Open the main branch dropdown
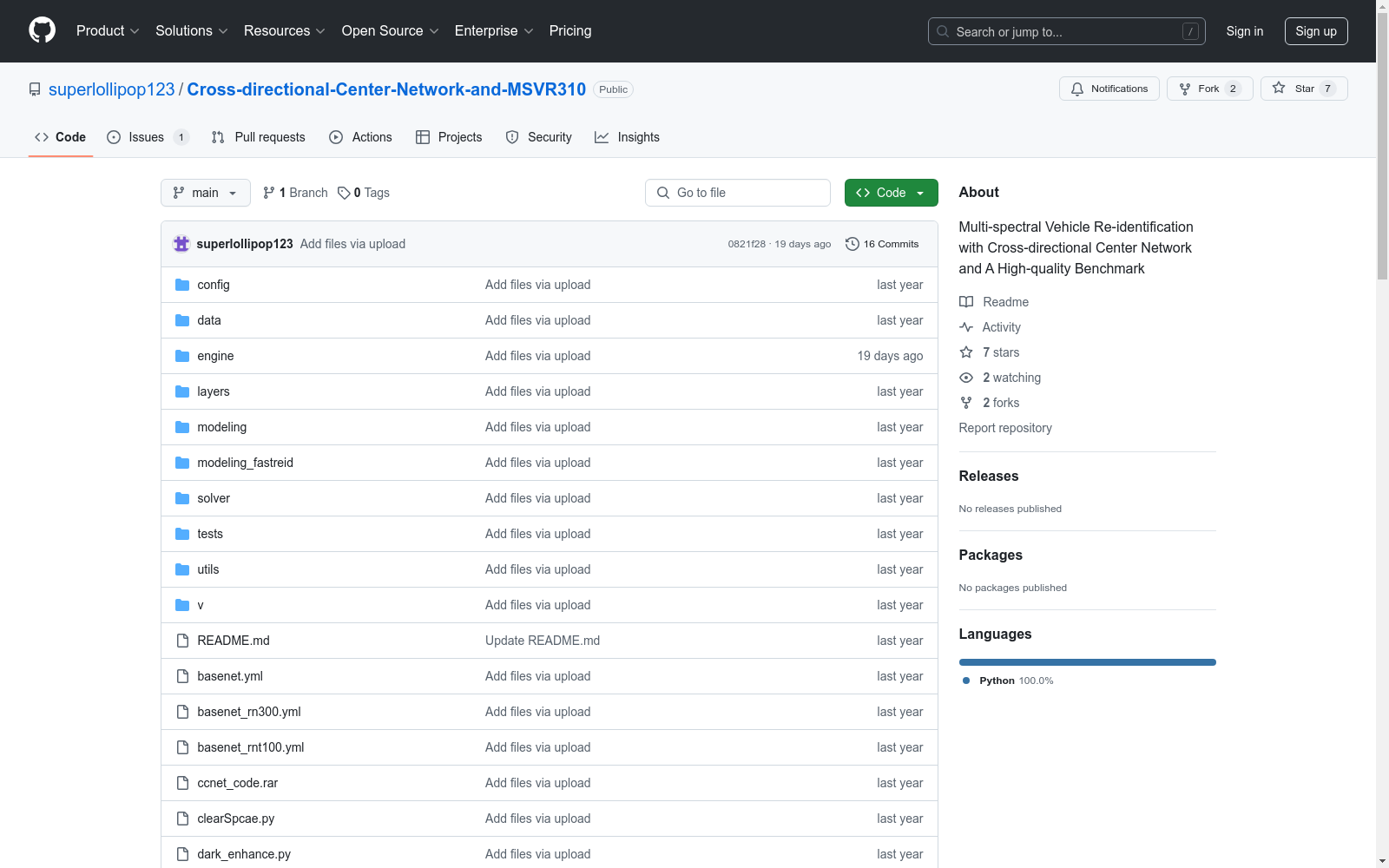This screenshot has width=1389, height=868. (205, 193)
